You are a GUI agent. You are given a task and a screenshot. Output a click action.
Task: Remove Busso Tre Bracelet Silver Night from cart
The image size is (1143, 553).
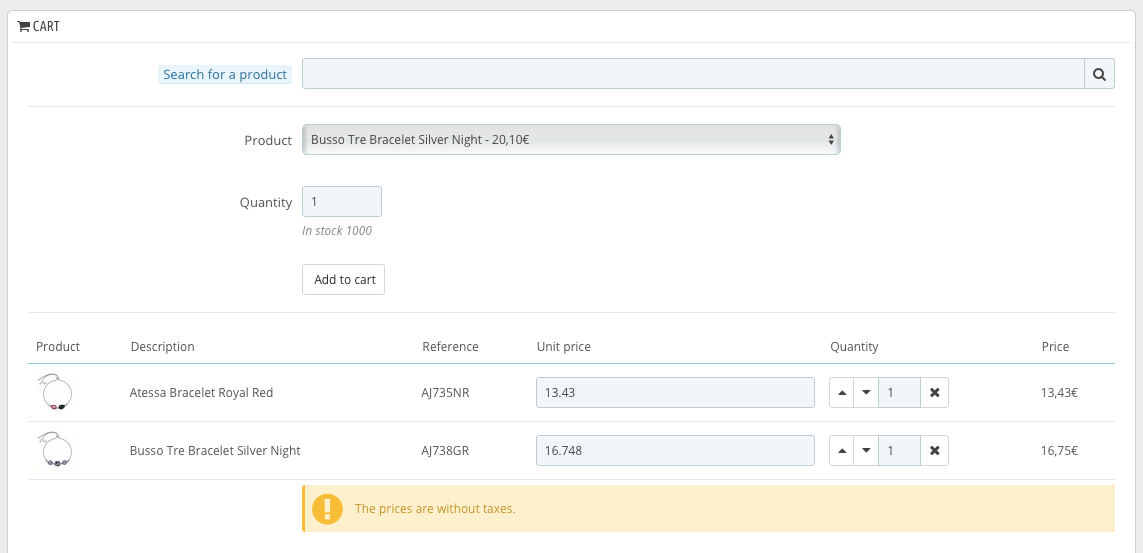pos(934,451)
